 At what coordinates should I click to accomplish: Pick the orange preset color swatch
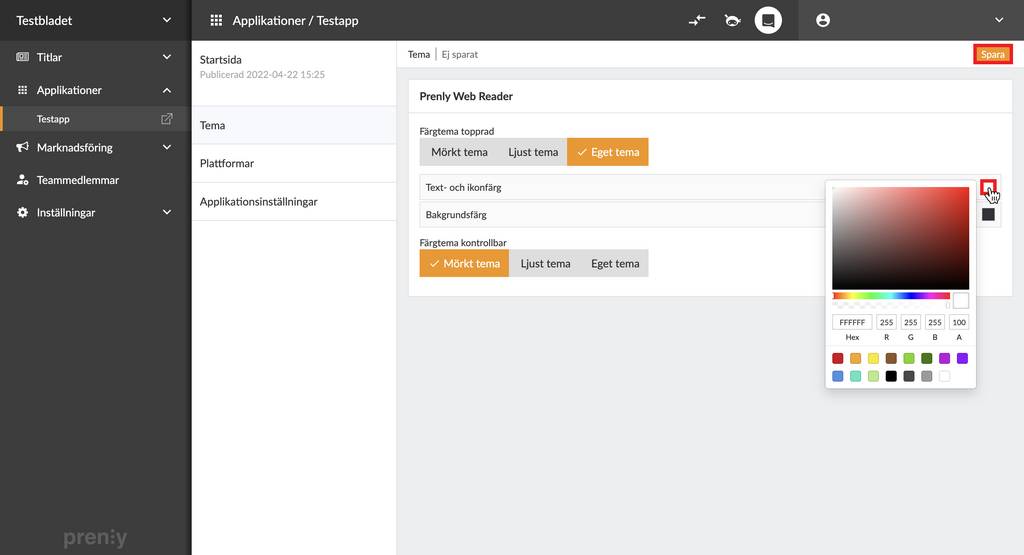856,358
